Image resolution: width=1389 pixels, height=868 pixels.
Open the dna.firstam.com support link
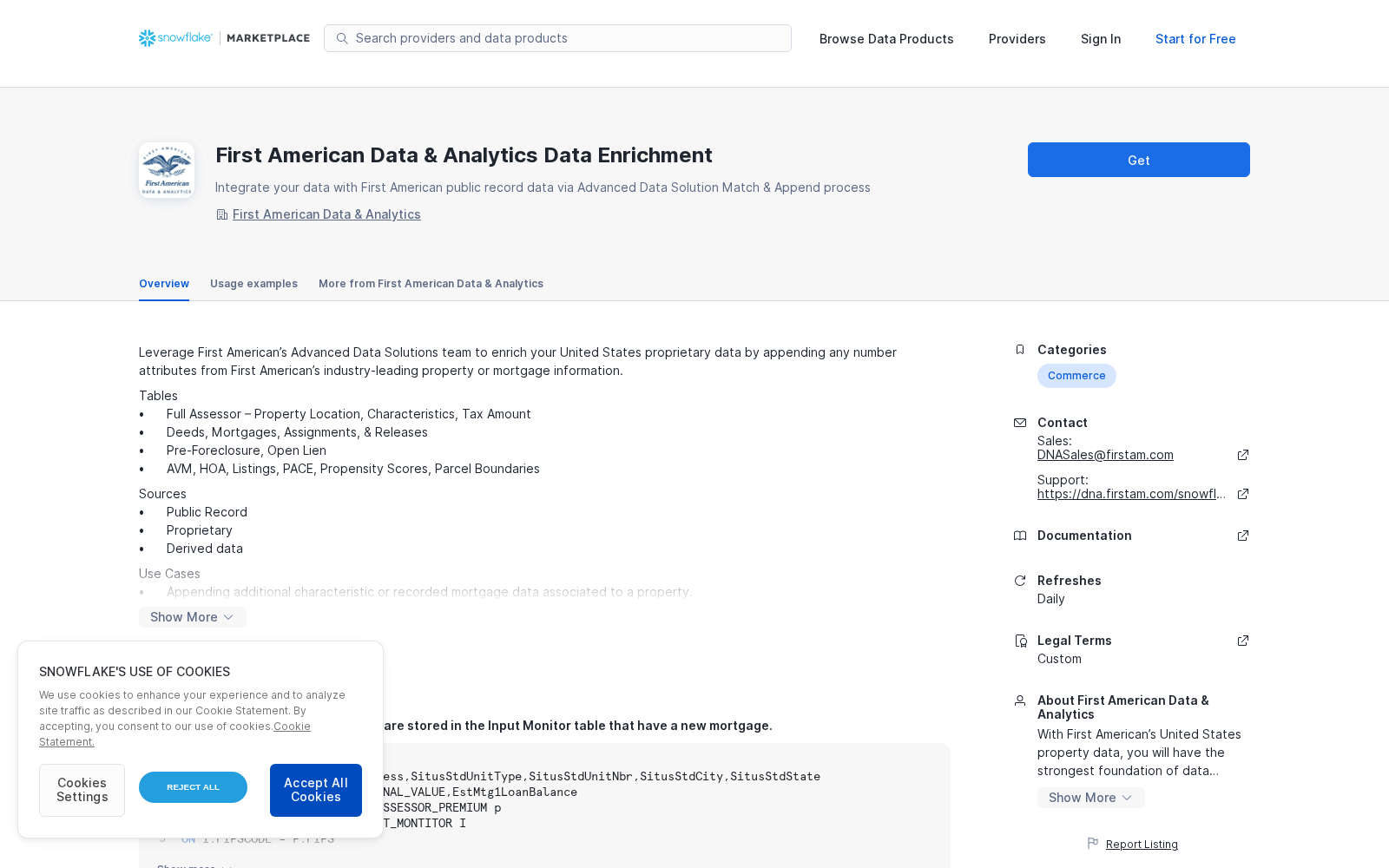[x=1131, y=494]
